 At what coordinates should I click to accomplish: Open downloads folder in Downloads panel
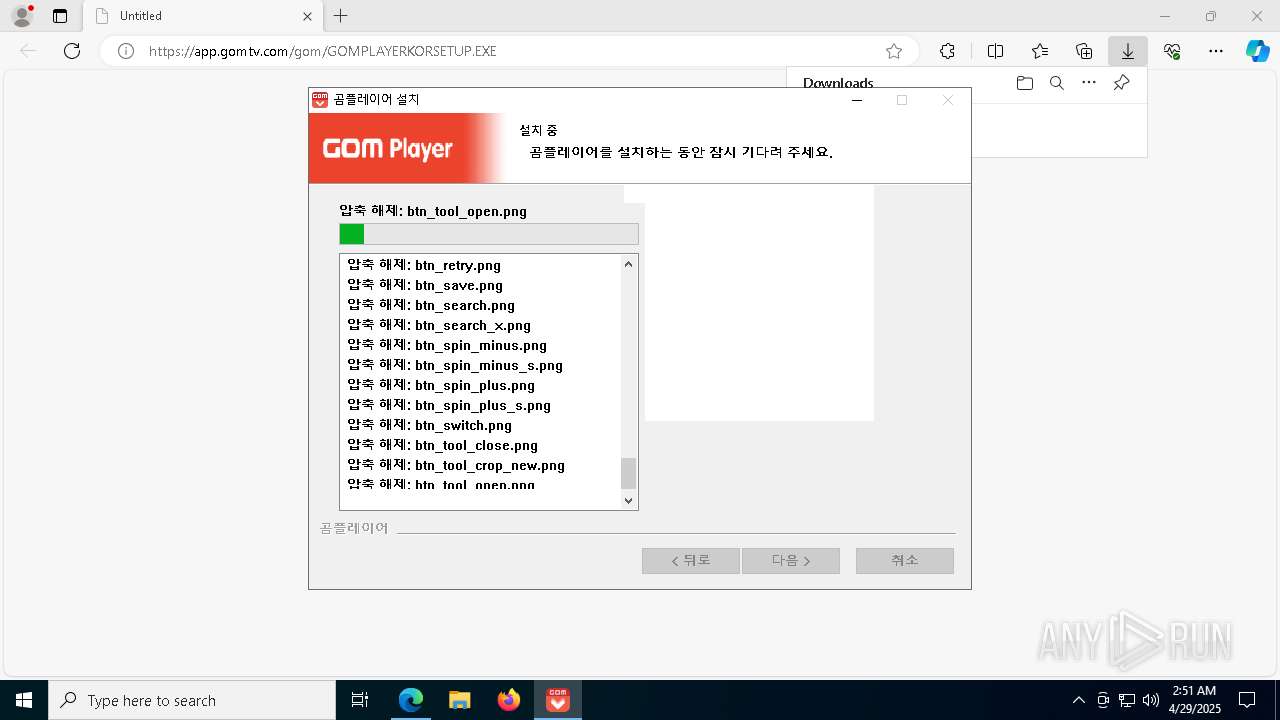point(1024,83)
